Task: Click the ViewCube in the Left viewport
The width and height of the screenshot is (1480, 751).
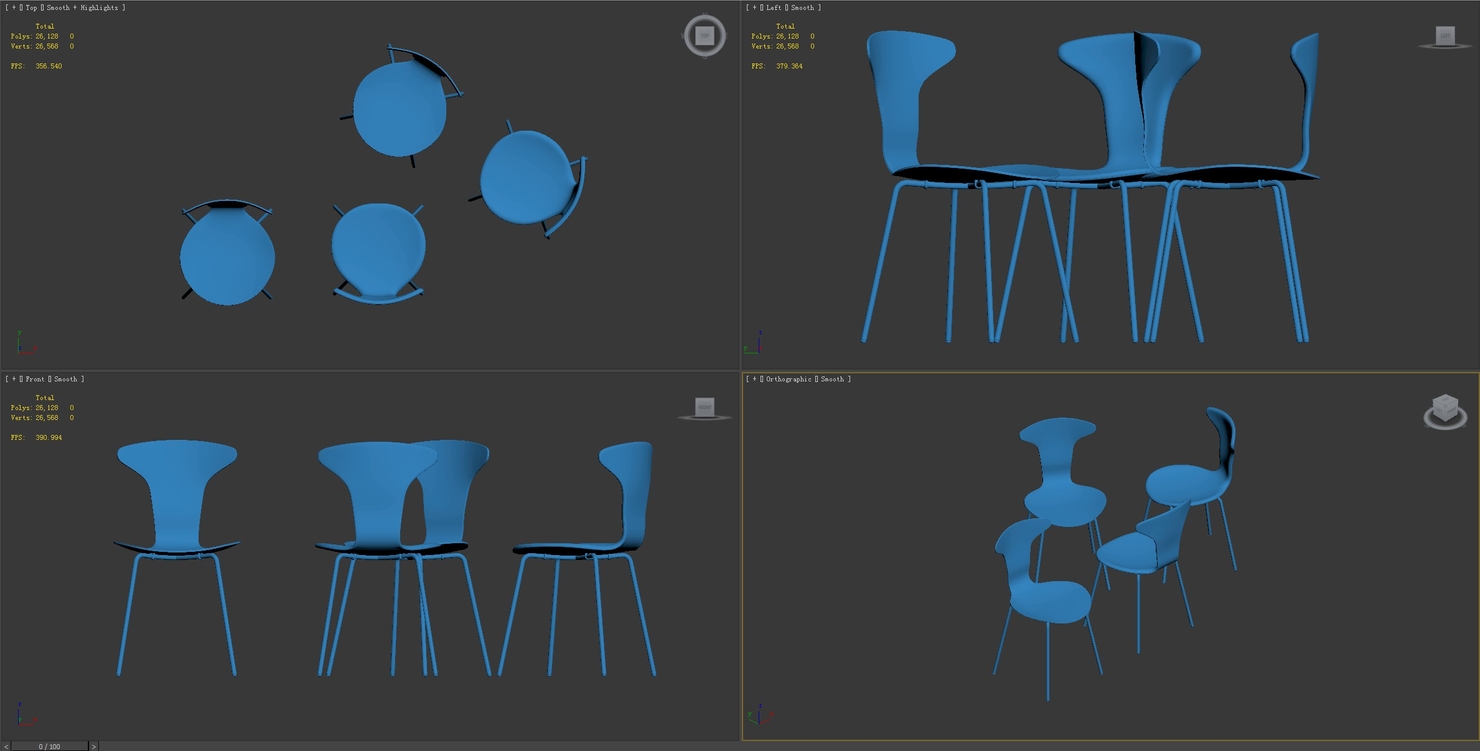Action: [1443, 36]
